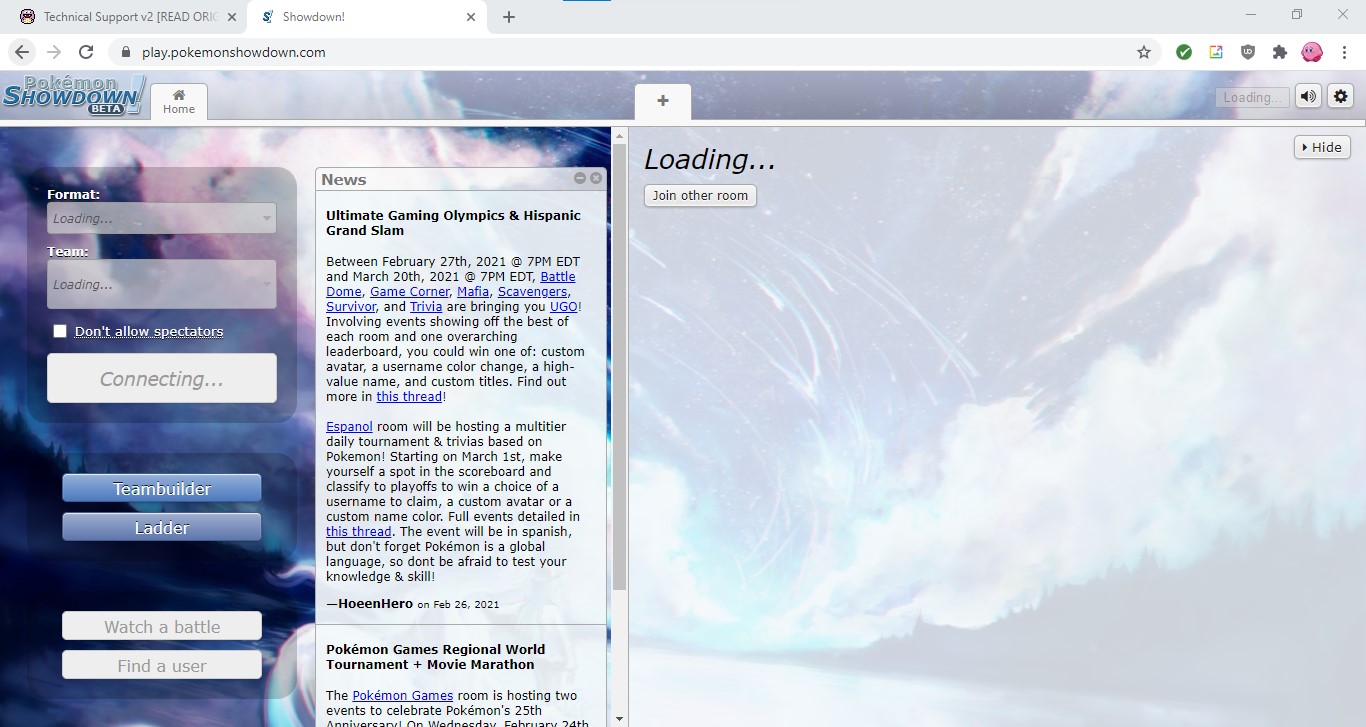
Task: Go back in browser history
Action: tap(22, 52)
